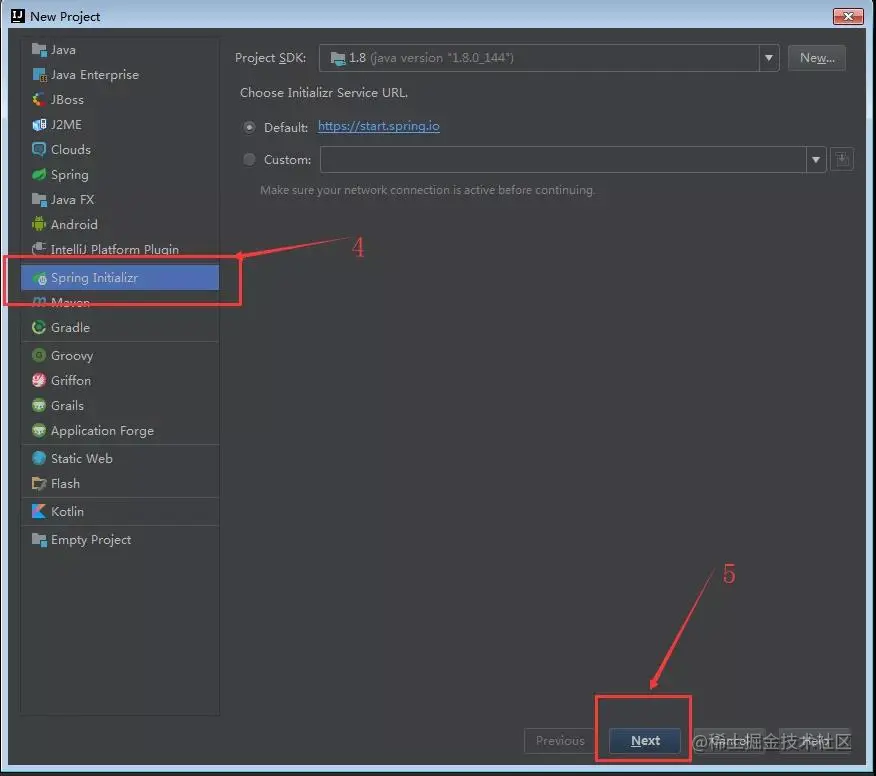The height and width of the screenshot is (776, 876).
Task: Click the Kotlin K icon
Action: pyautogui.click(x=39, y=511)
